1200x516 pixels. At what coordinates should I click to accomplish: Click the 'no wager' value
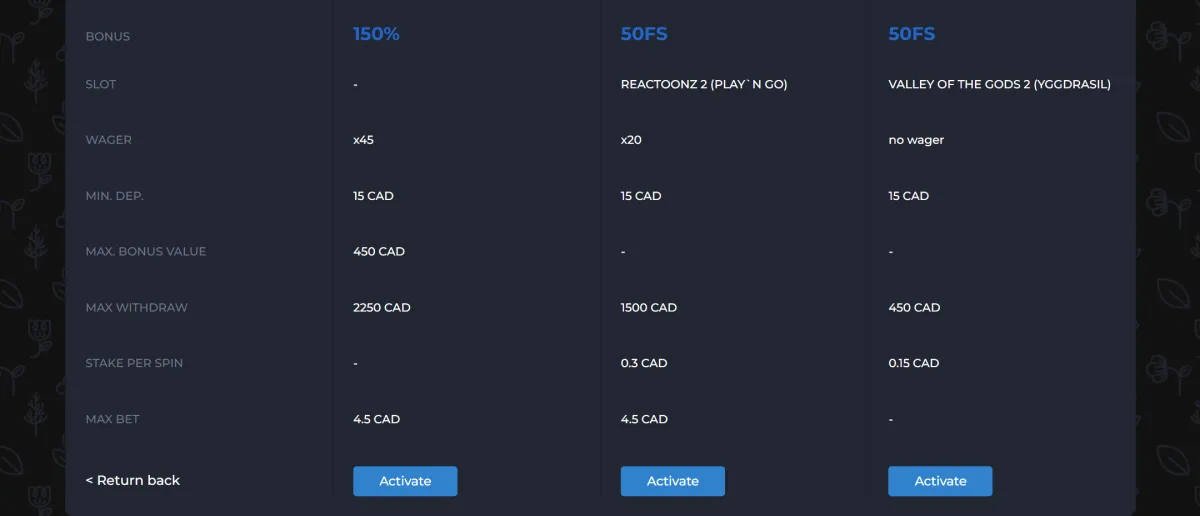[916, 140]
